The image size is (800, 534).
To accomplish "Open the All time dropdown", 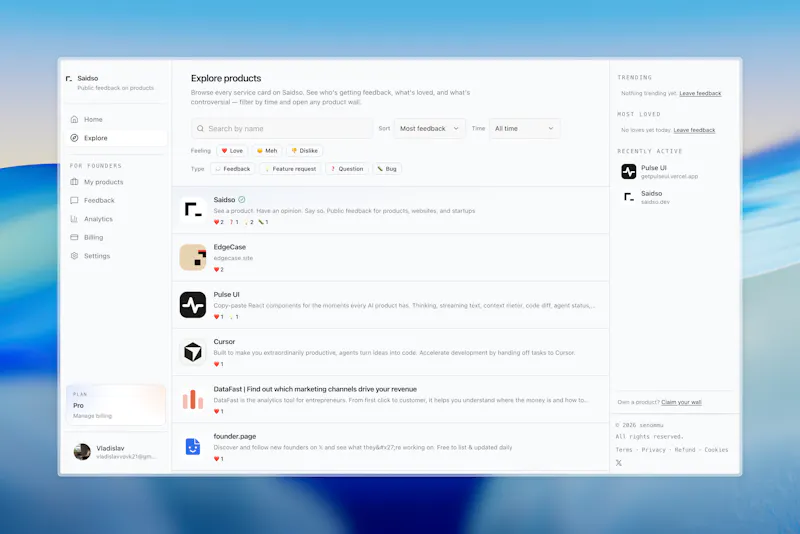I will pyautogui.click(x=524, y=129).
